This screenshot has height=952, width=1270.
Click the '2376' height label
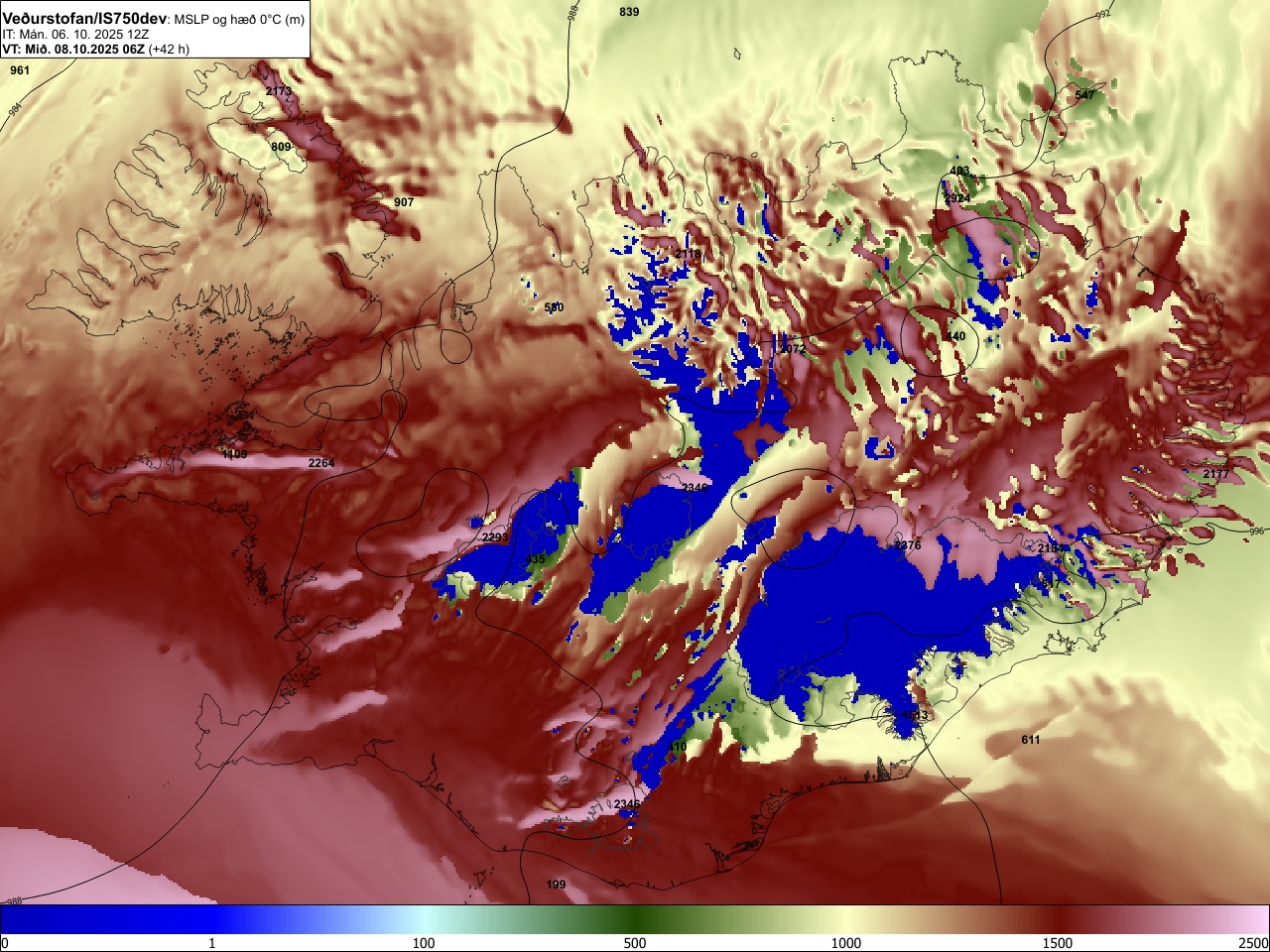[x=908, y=545]
